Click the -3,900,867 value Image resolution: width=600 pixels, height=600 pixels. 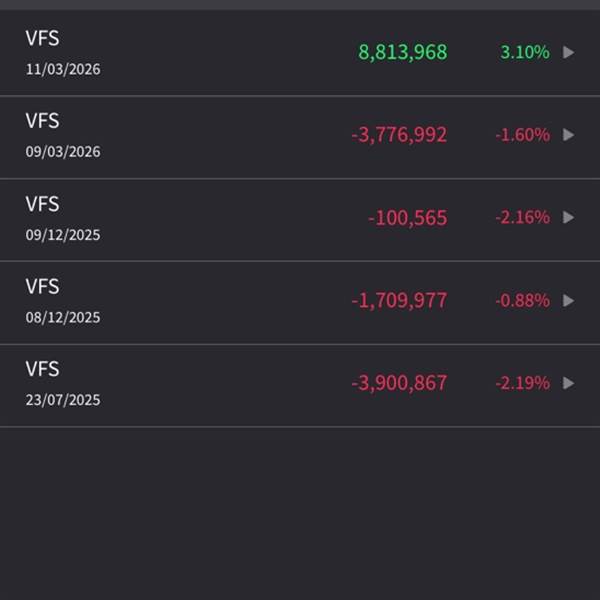click(x=399, y=383)
